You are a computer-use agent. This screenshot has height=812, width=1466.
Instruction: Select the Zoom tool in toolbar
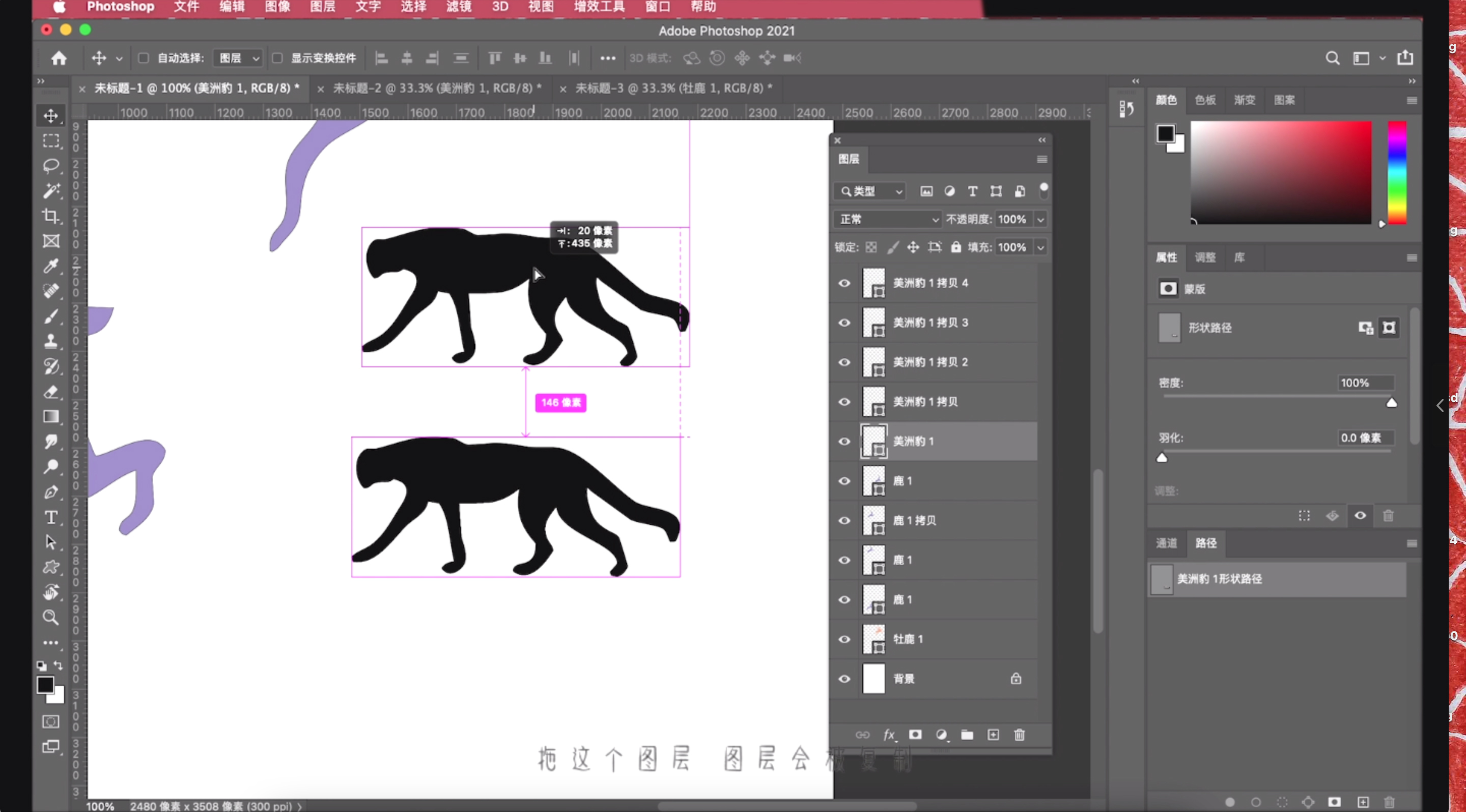pyautogui.click(x=51, y=617)
